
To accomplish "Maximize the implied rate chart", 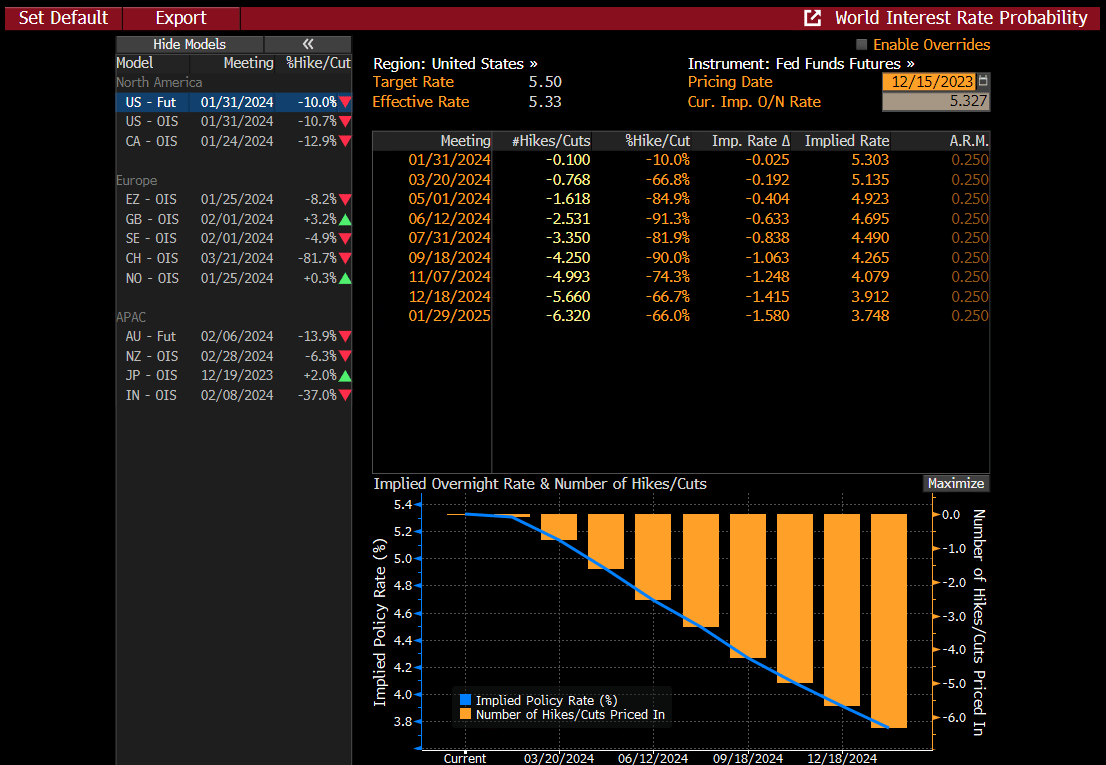I will tap(955, 483).
